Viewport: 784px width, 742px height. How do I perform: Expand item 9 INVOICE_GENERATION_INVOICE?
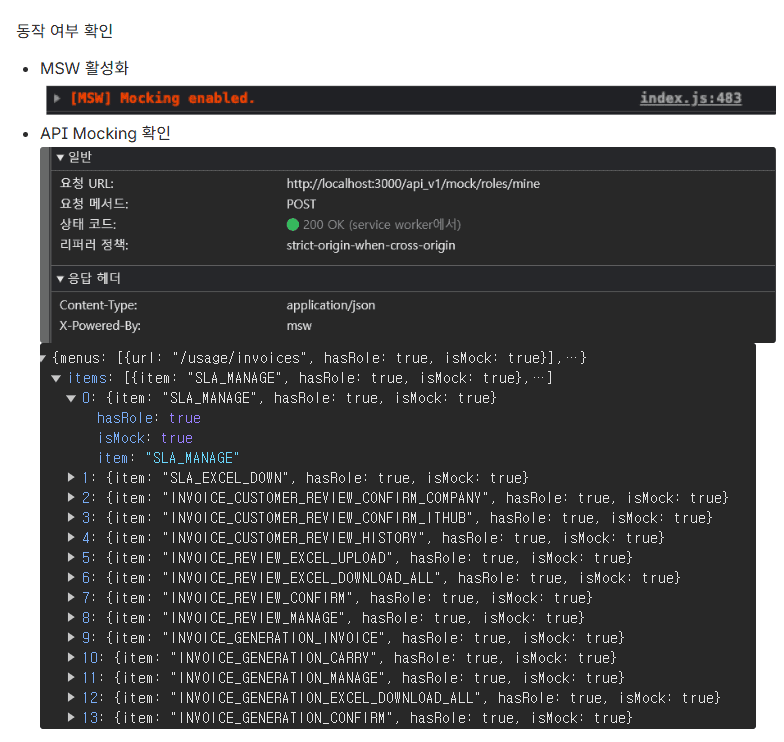click(71, 638)
